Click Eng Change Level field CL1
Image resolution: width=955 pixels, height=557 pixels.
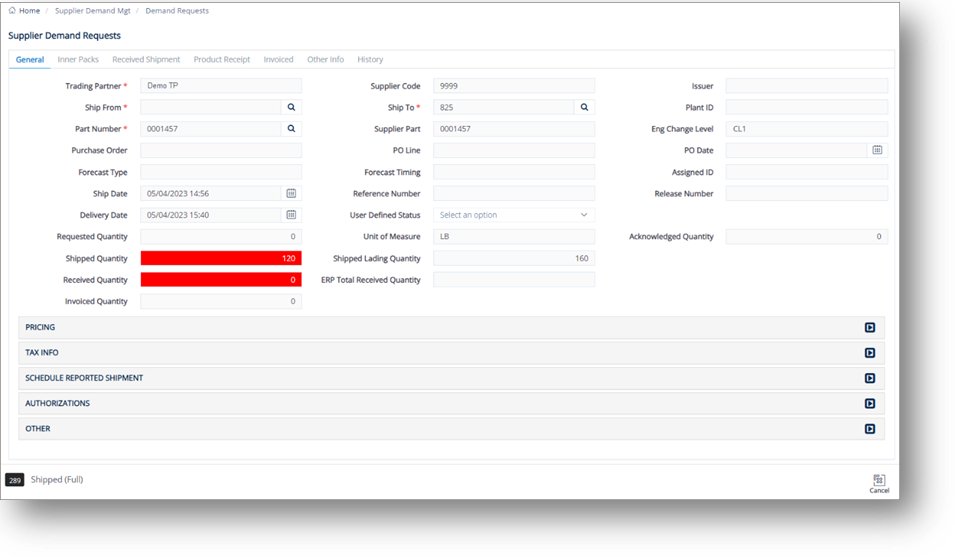point(806,128)
